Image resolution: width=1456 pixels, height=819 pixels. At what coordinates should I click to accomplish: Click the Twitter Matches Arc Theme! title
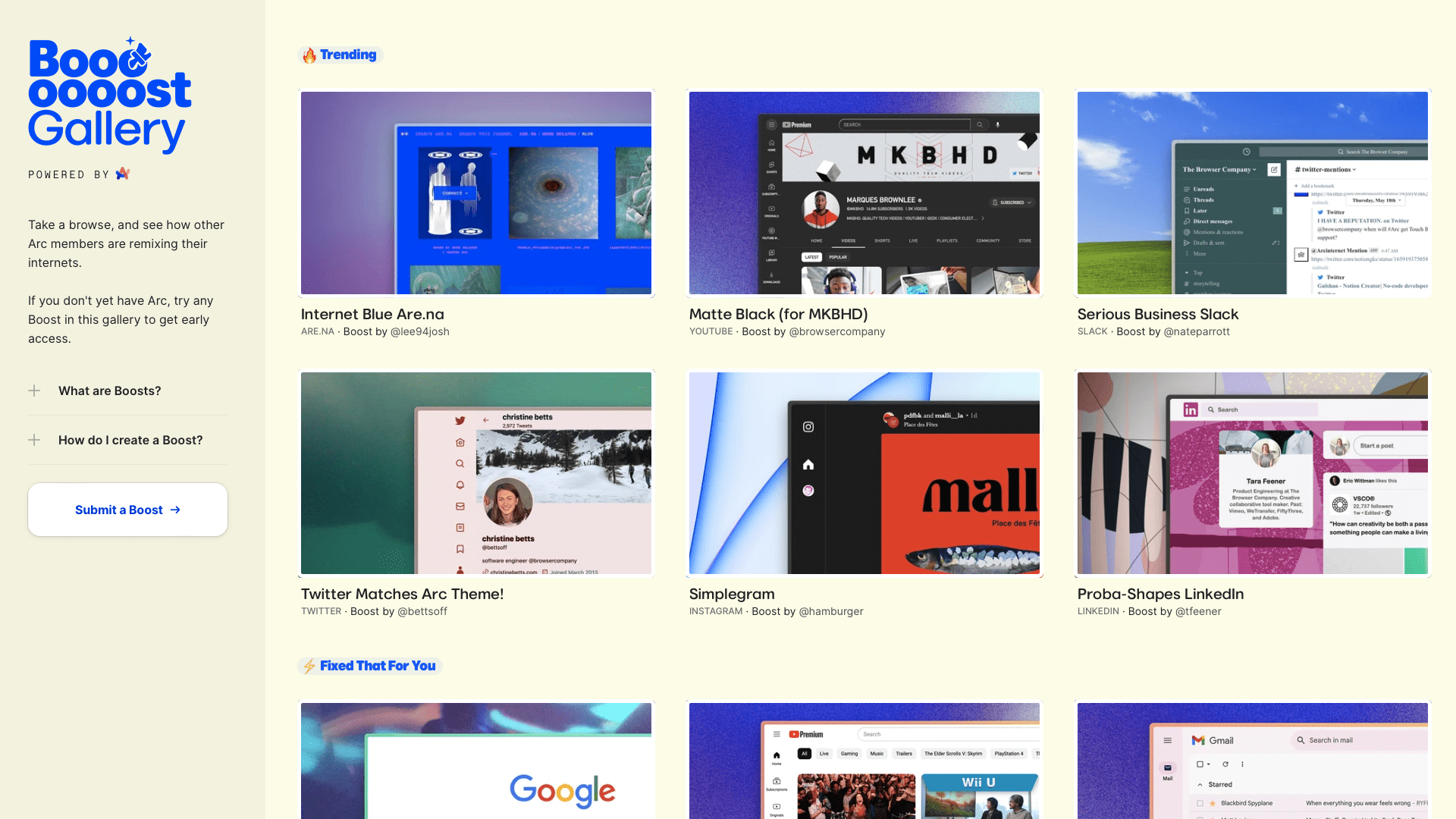point(402,594)
